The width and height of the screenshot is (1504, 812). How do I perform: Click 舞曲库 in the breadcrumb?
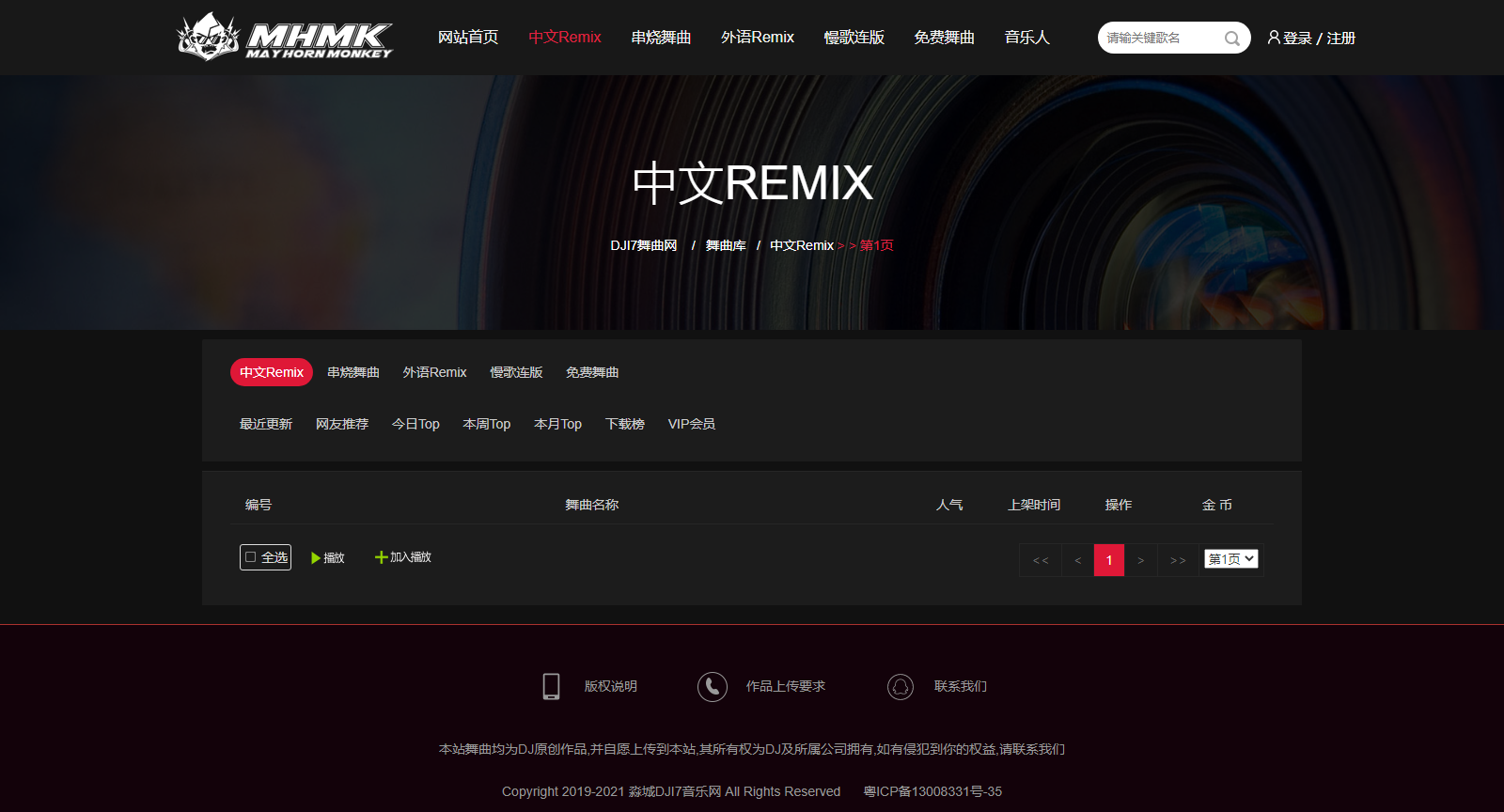[726, 245]
